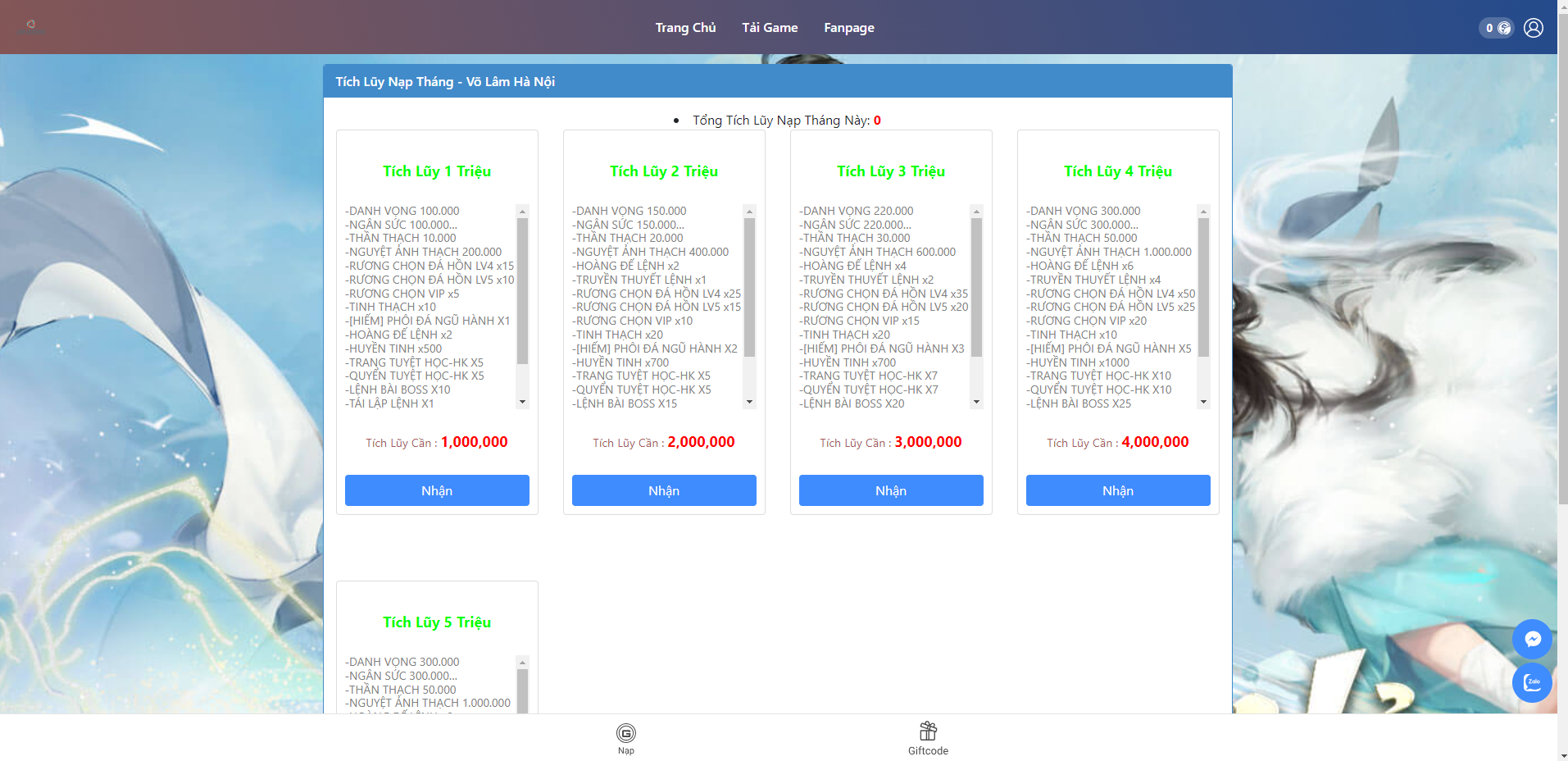Select -LỆNH BÀI BOSS X20 reward line
1568x761 pixels.
tap(852, 403)
